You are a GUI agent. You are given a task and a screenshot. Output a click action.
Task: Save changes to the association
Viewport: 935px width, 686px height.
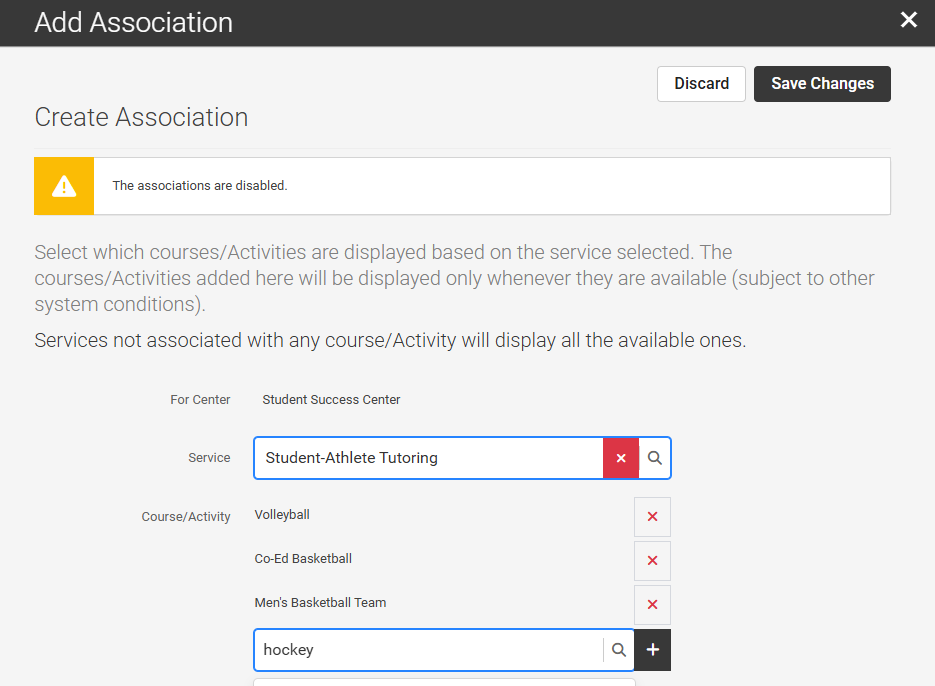[822, 84]
